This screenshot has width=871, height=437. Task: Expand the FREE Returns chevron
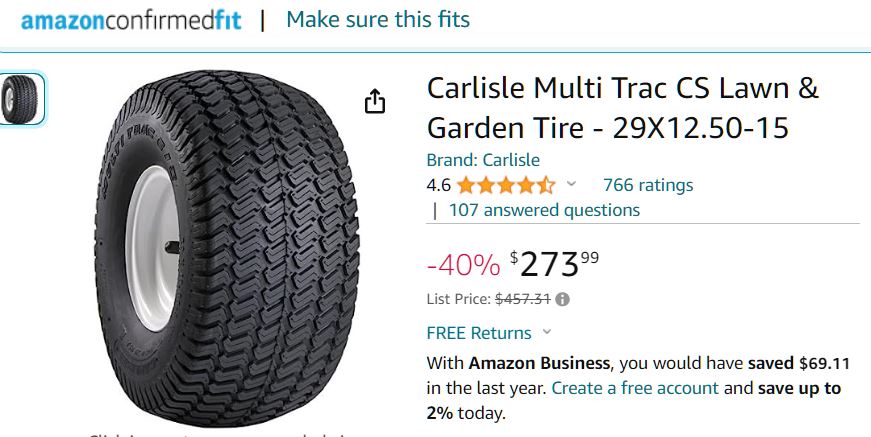click(547, 333)
